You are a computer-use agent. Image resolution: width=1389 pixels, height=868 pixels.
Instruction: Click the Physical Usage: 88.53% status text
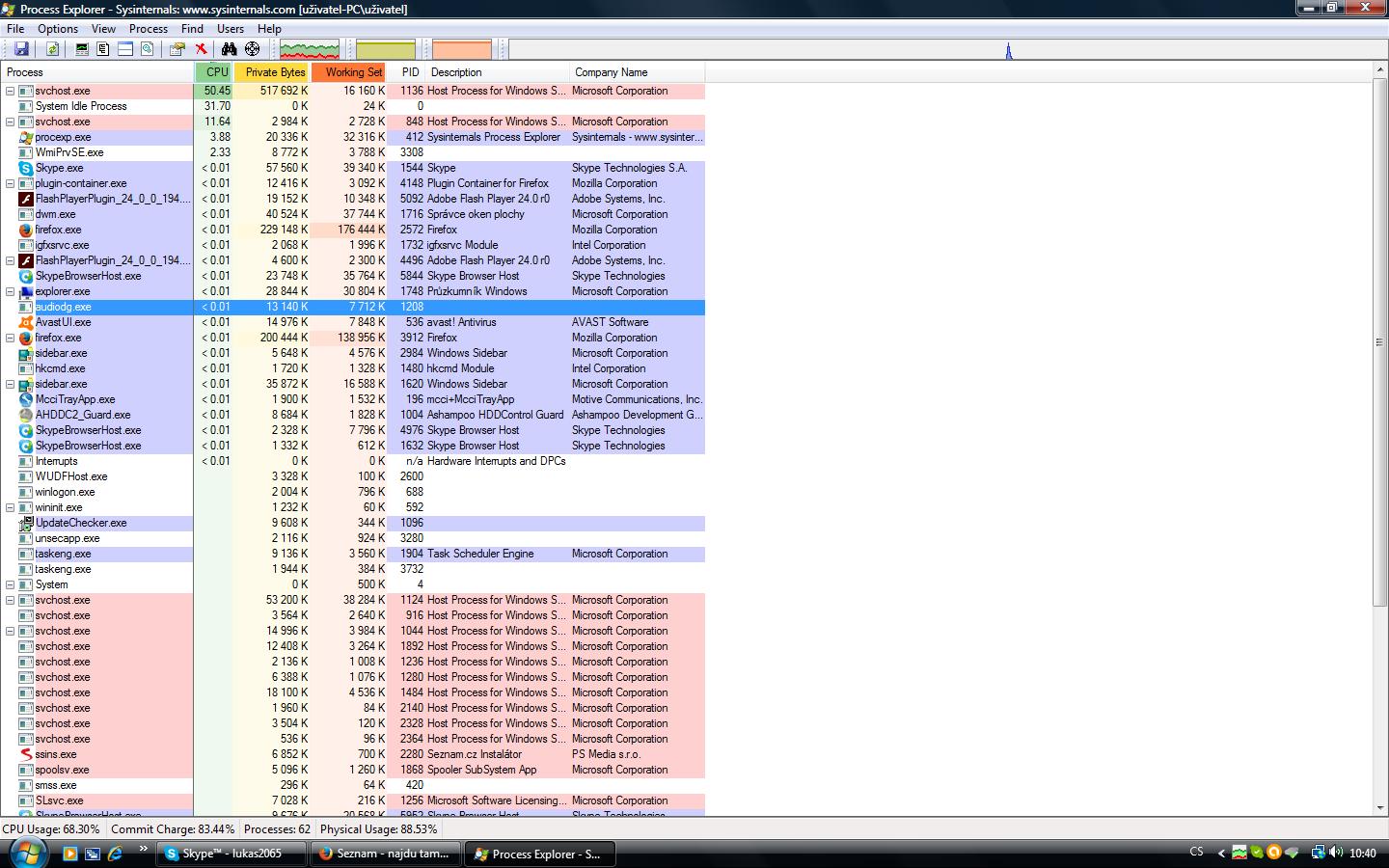coord(379,829)
